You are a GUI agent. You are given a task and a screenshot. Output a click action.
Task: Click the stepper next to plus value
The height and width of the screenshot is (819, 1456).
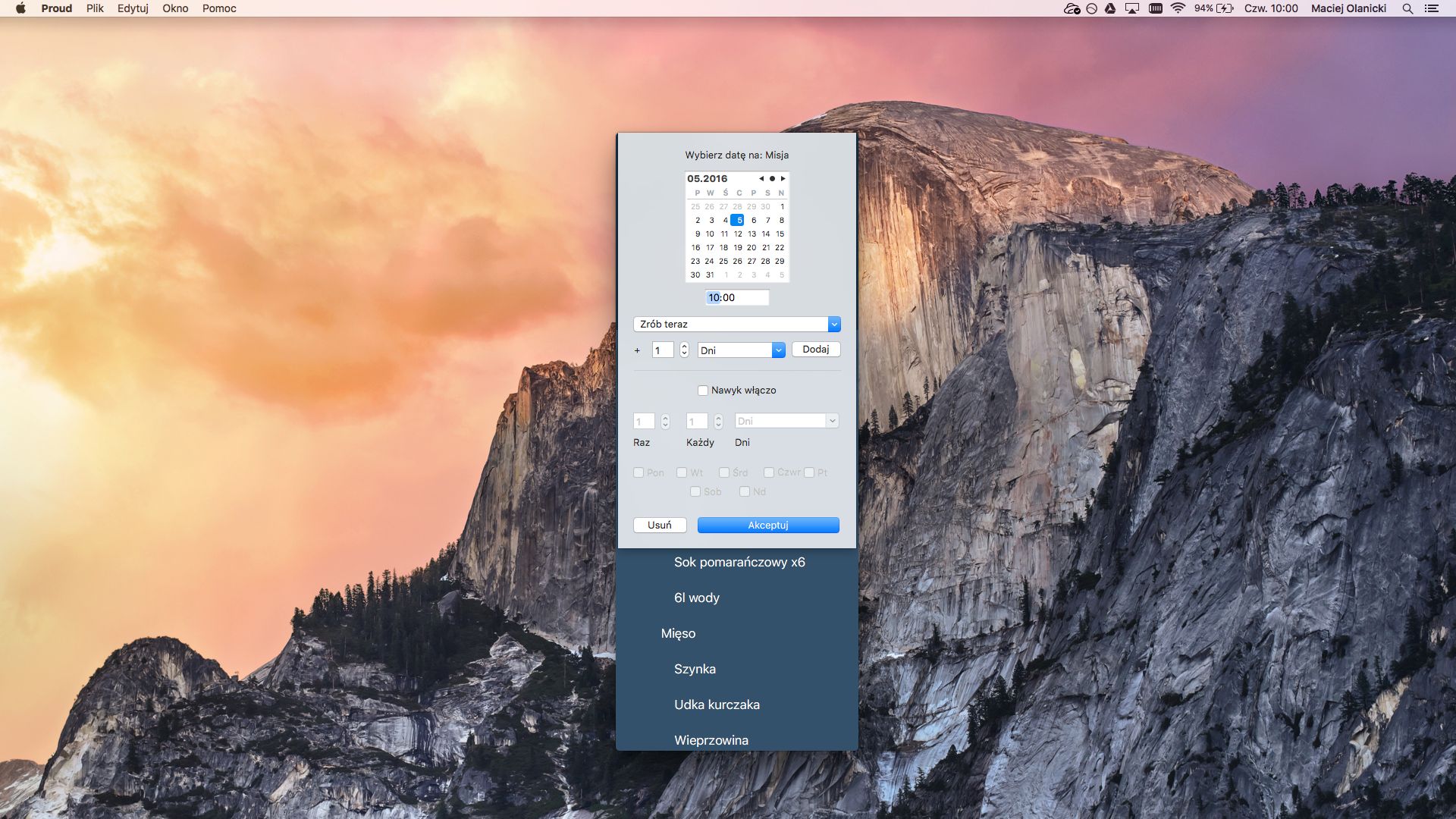pyautogui.click(x=684, y=350)
